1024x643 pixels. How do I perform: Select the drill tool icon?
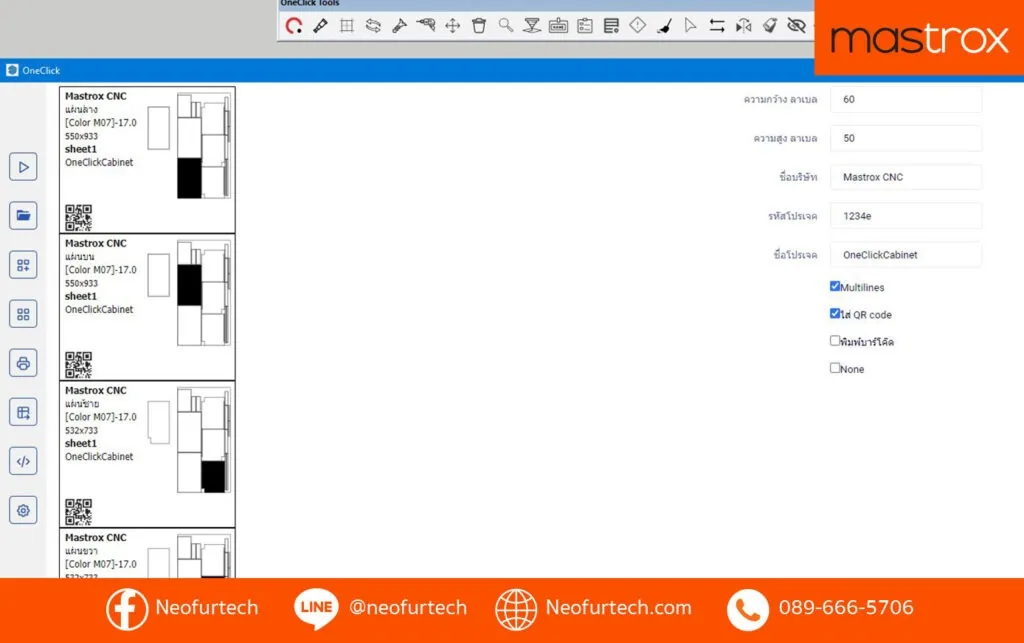(x=426, y=25)
